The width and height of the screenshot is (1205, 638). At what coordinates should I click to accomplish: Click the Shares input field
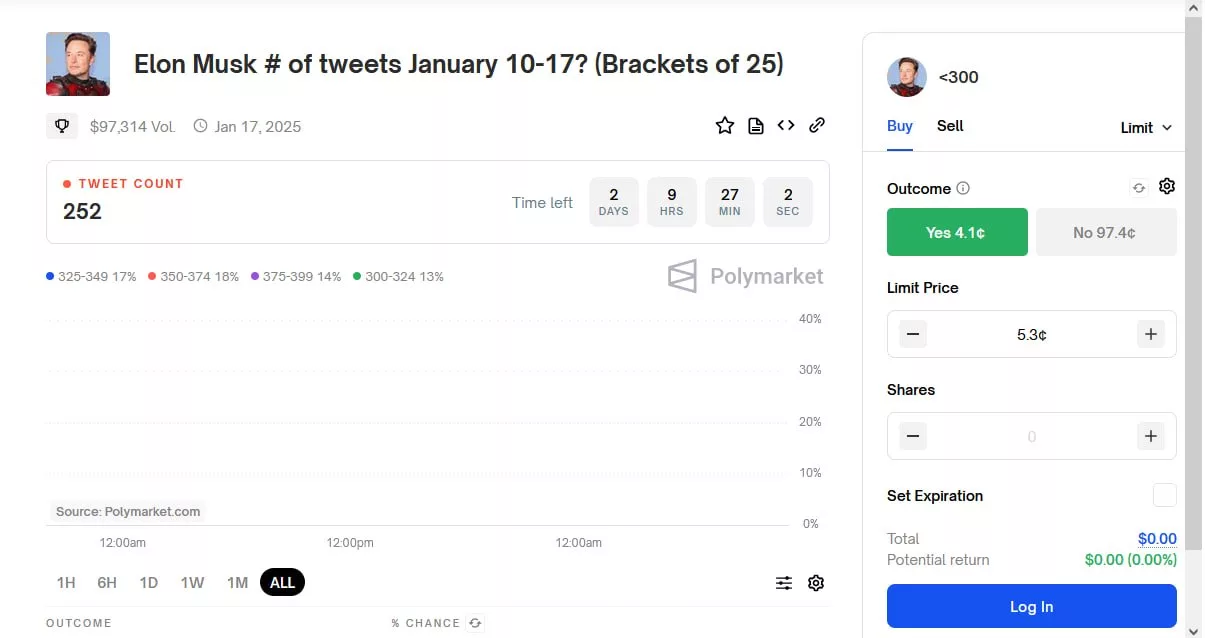click(1032, 436)
